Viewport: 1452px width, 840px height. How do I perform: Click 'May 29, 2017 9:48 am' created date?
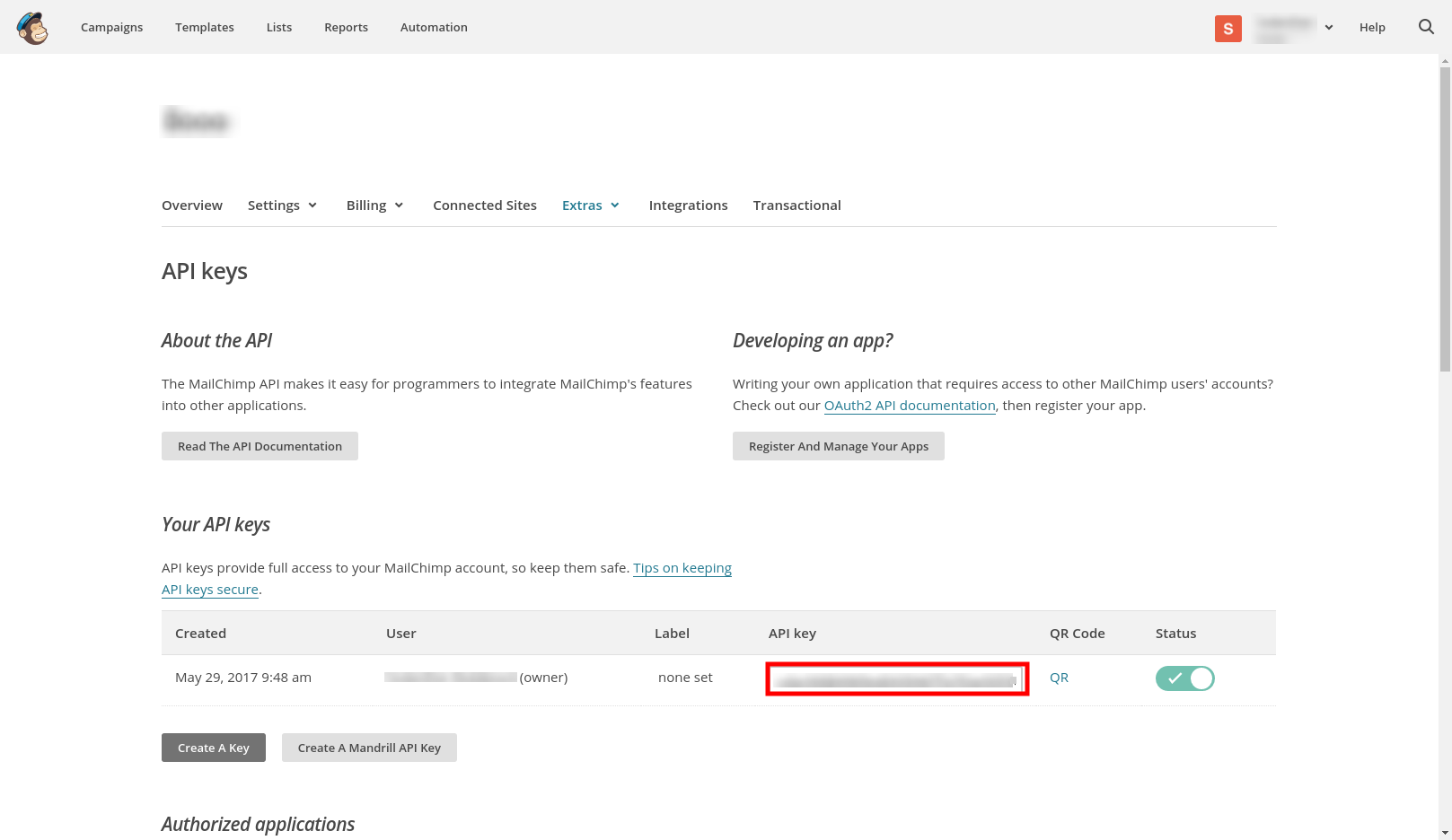click(x=243, y=678)
